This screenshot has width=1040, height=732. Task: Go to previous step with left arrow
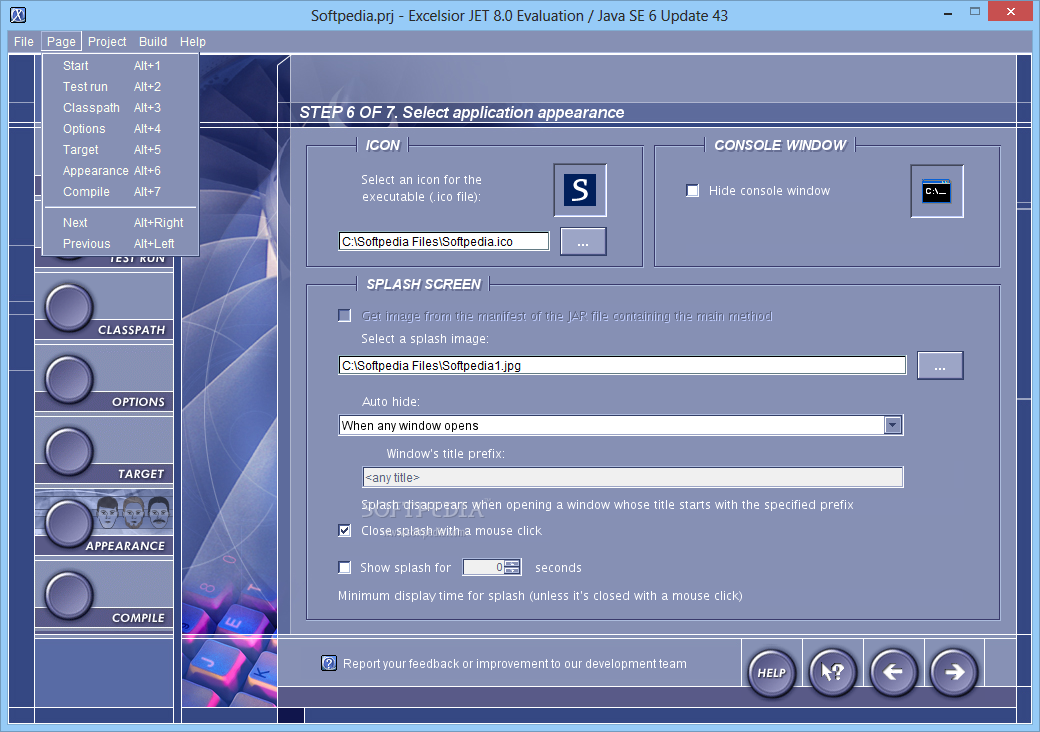893,672
